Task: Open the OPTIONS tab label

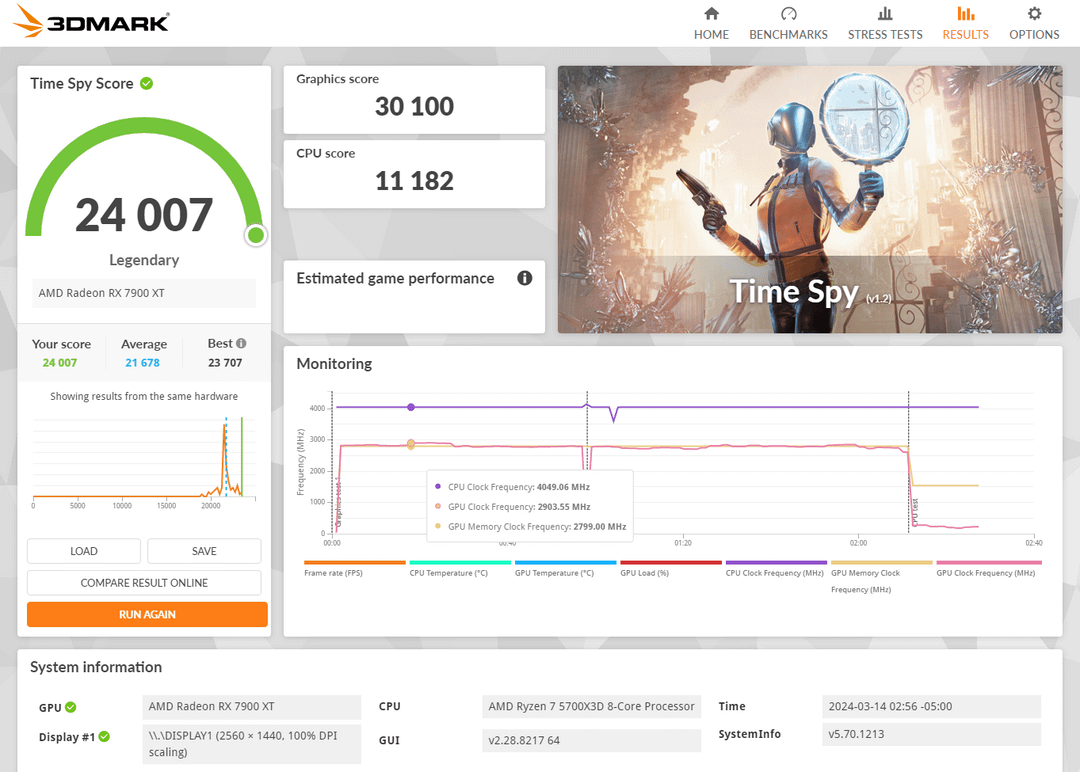Action: [x=1035, y=34]
